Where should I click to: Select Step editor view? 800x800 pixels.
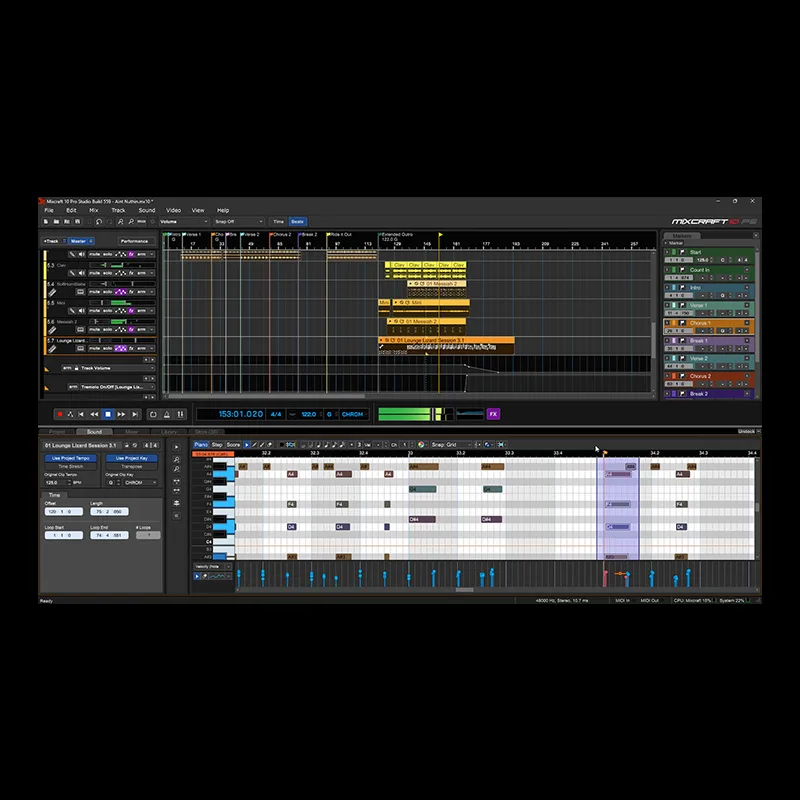[217, 444]
